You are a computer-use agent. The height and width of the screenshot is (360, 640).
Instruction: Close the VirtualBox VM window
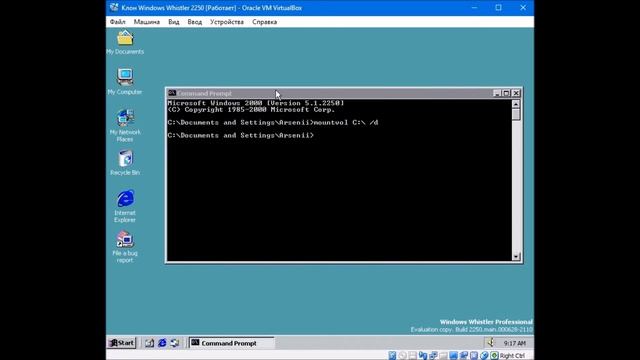point(523,7)
